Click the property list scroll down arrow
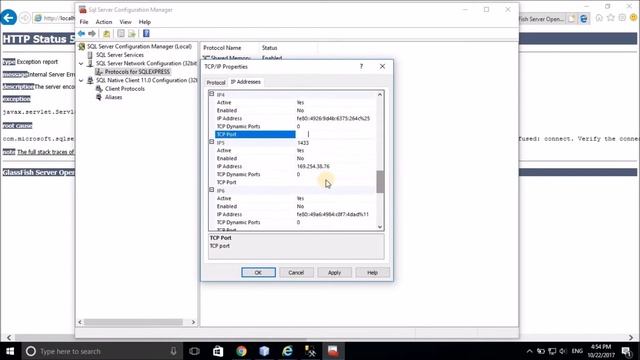The width and height of the screenshot is (640, 360). click(380, 227)
